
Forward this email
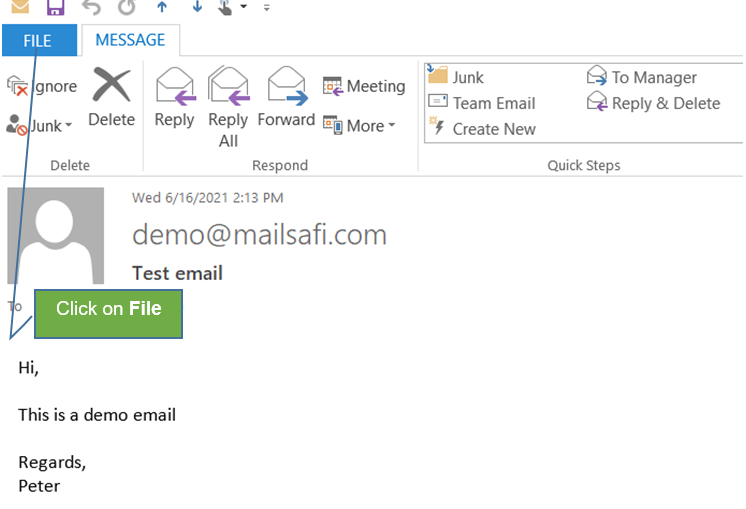[x=286, y=98]
